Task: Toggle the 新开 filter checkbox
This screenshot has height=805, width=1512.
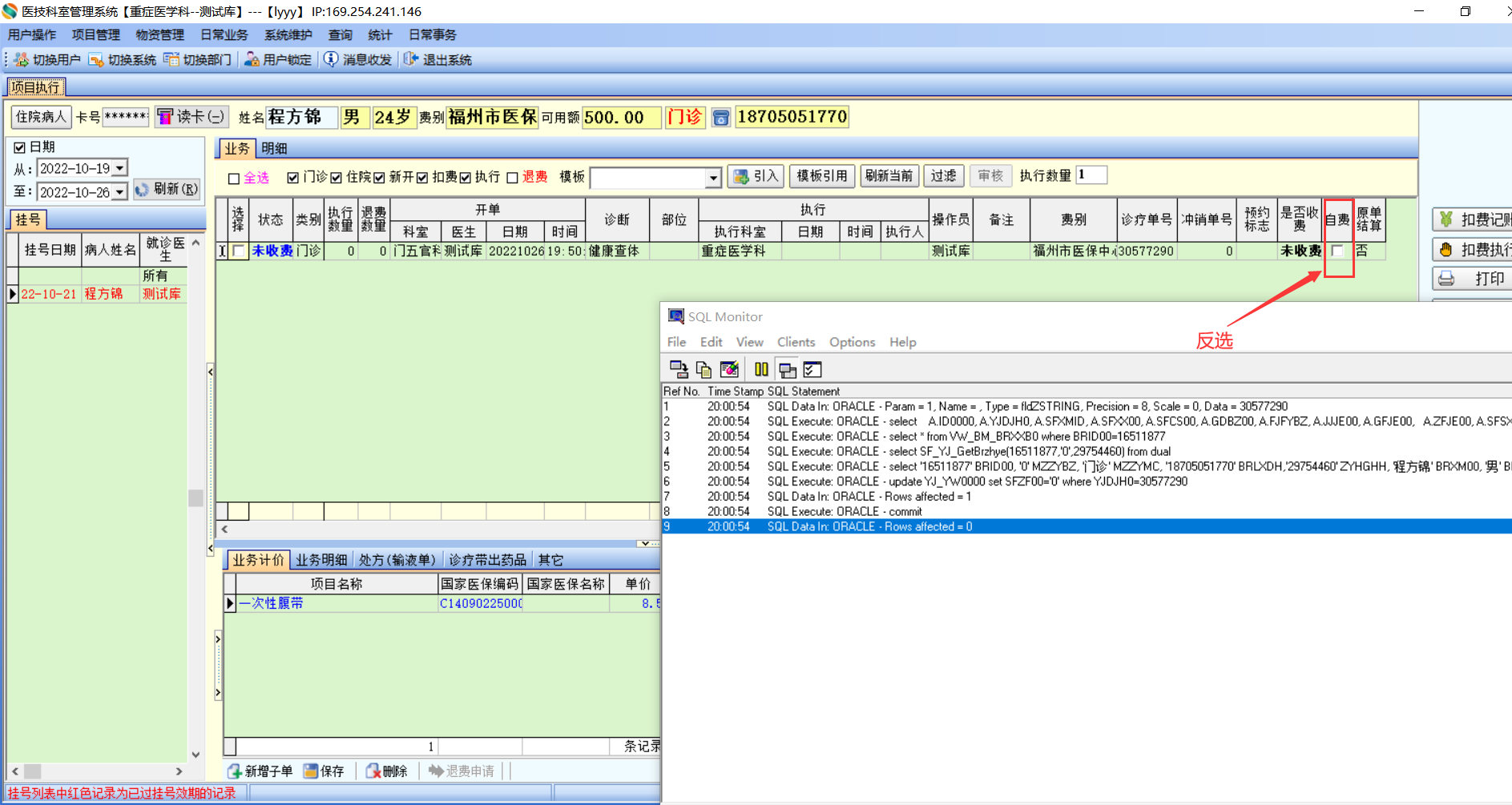Action: coord(379,178)
